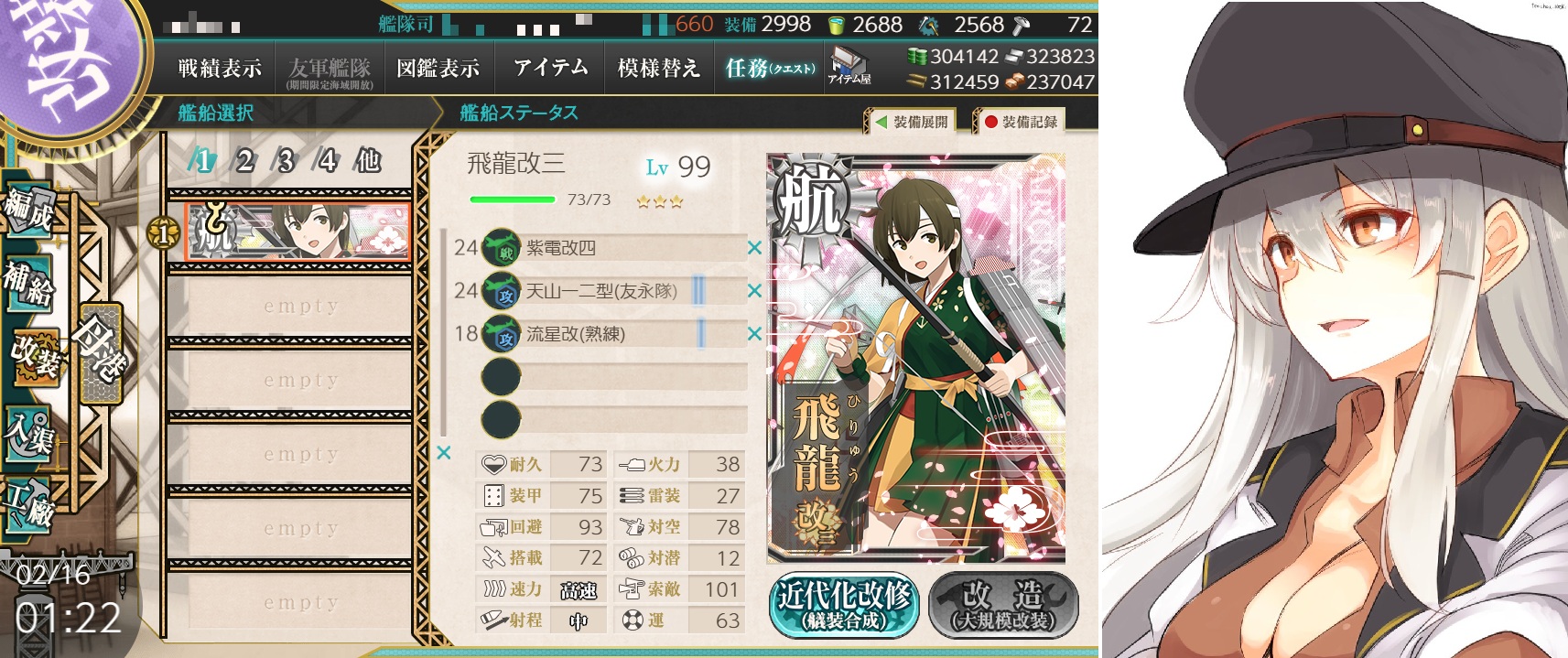
Task: Open the 戦績表示 records menu
Action: pos(220,68)
